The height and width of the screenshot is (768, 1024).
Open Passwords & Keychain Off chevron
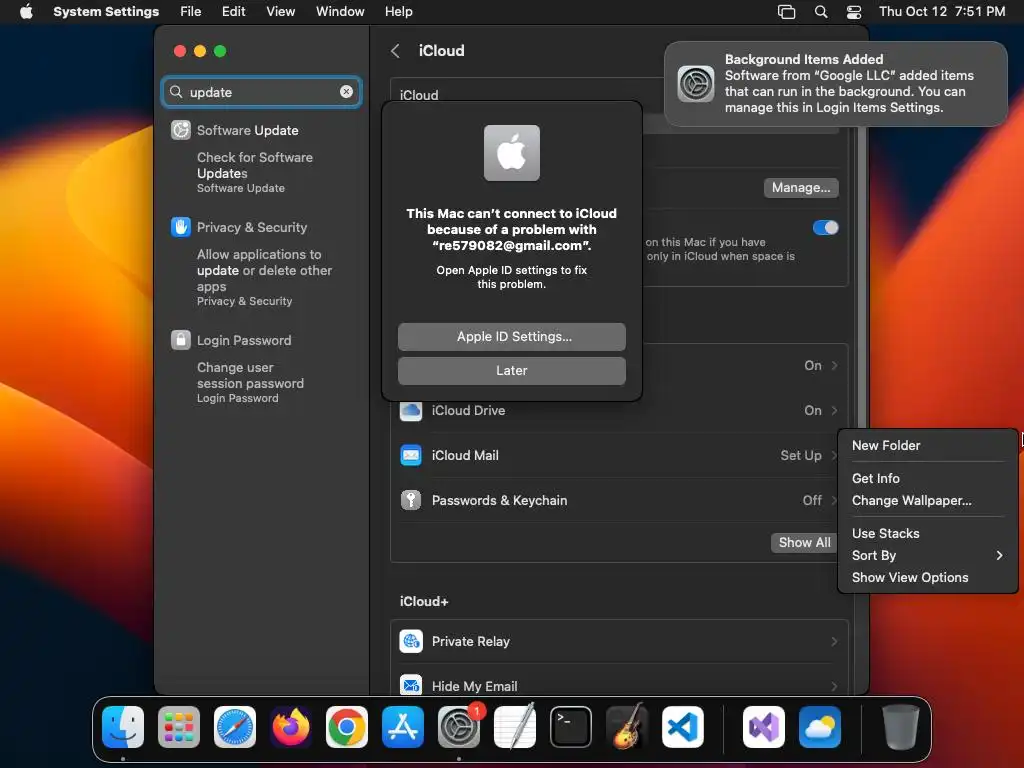click(834, 500)
